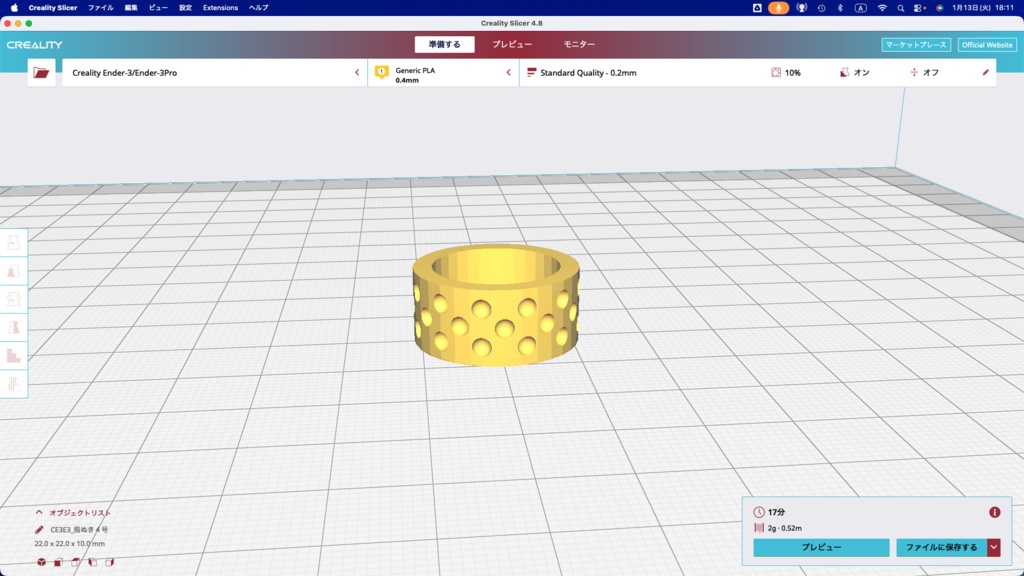Image resolution: width=1024 pixels, height=576 pixels.
Task: Switch to left side view cube icon
Action: [x=92, y=562]
